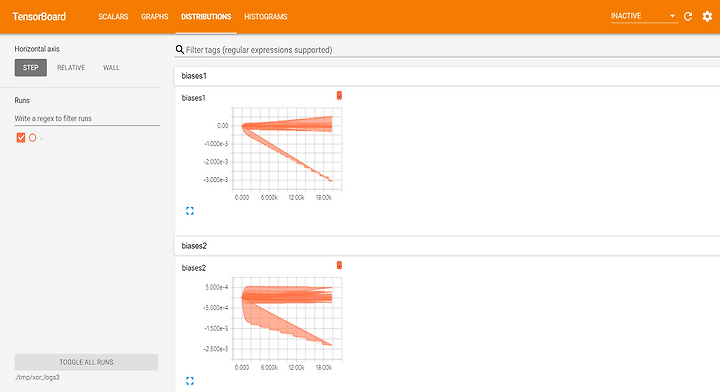Image resolution: width=720 pixels, height=392 pixels.
Task: Switch to the SCALARS tab
Action: [x=113, y=17]
